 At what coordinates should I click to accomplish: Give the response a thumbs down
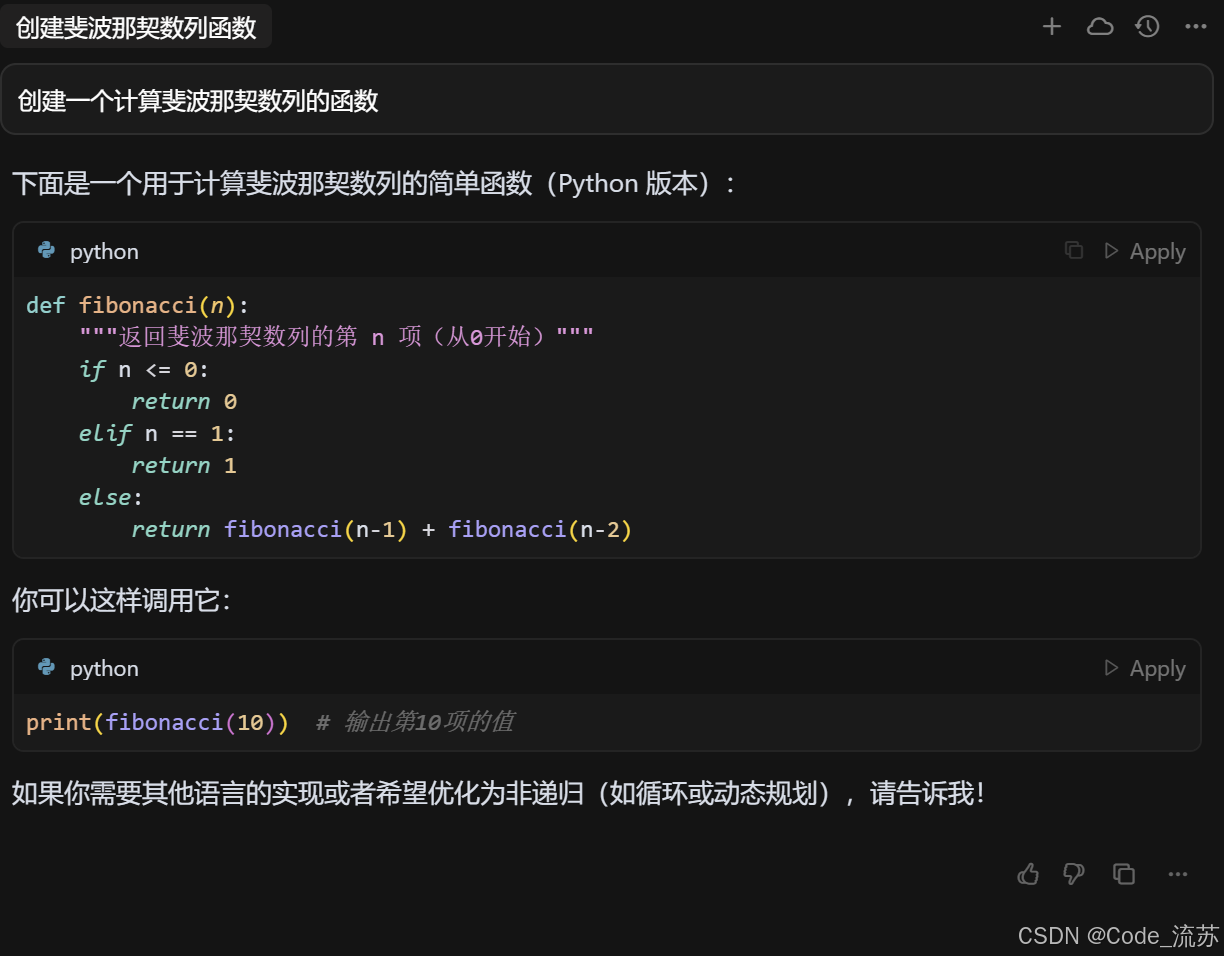(x=1074, y=874)
